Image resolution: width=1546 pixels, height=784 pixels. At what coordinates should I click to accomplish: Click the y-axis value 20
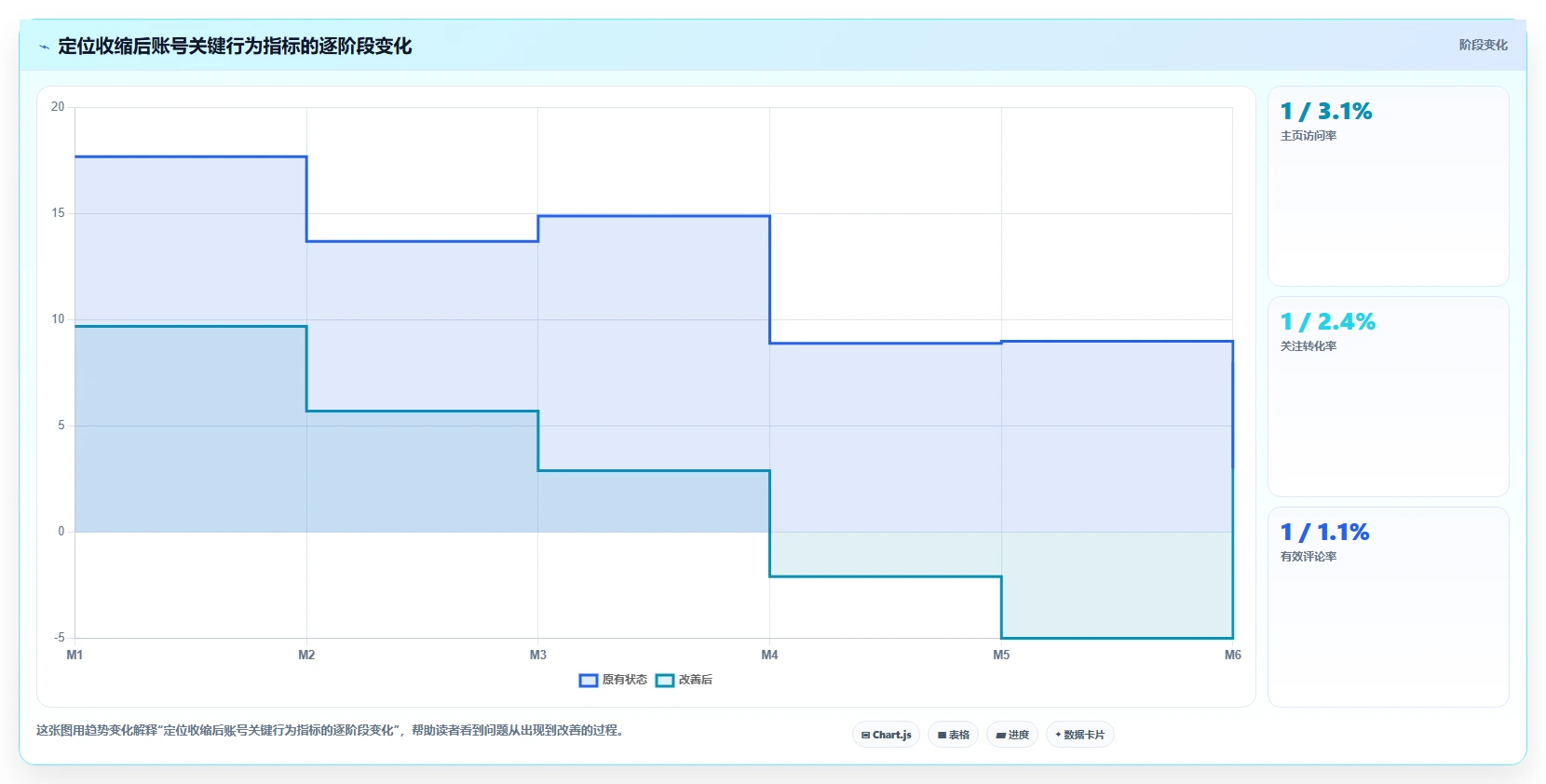58,107
